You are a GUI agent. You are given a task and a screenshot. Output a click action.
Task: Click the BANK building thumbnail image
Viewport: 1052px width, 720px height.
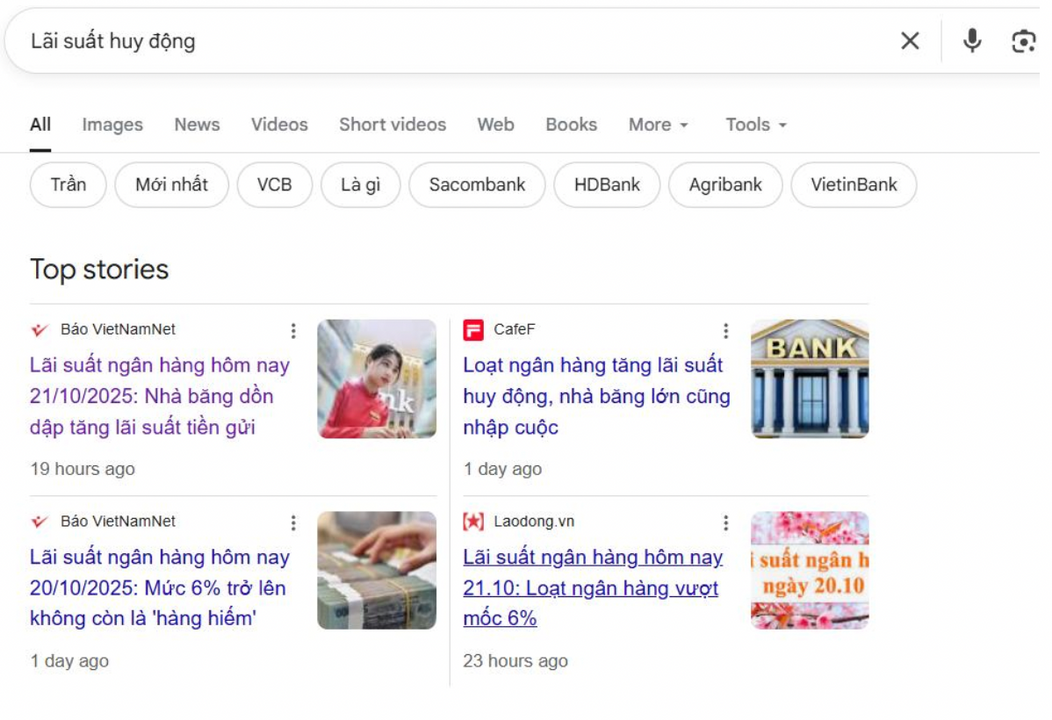(809, 379)
